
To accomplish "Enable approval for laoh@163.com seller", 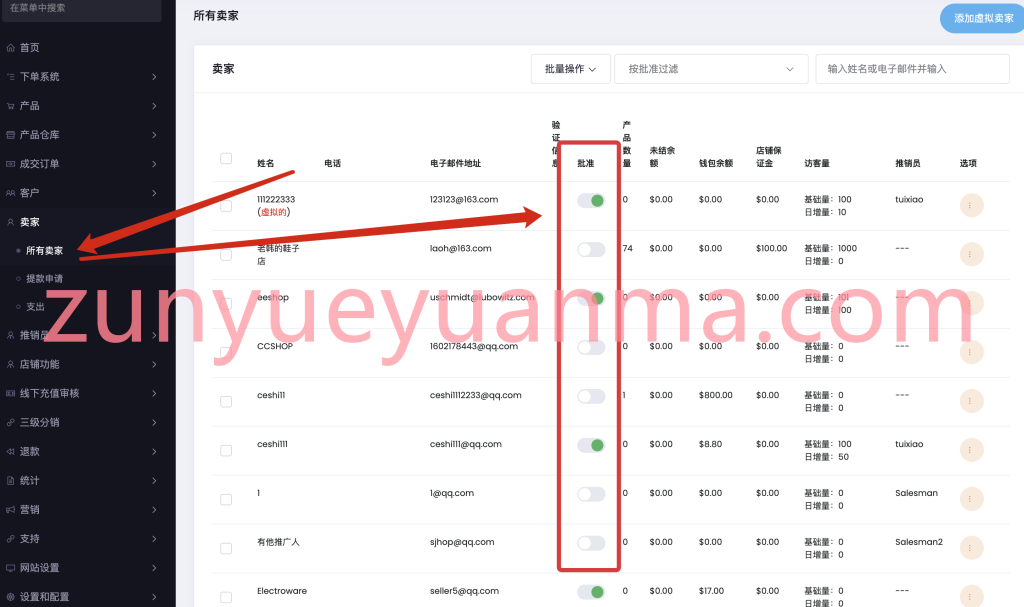I will [591, 250].
